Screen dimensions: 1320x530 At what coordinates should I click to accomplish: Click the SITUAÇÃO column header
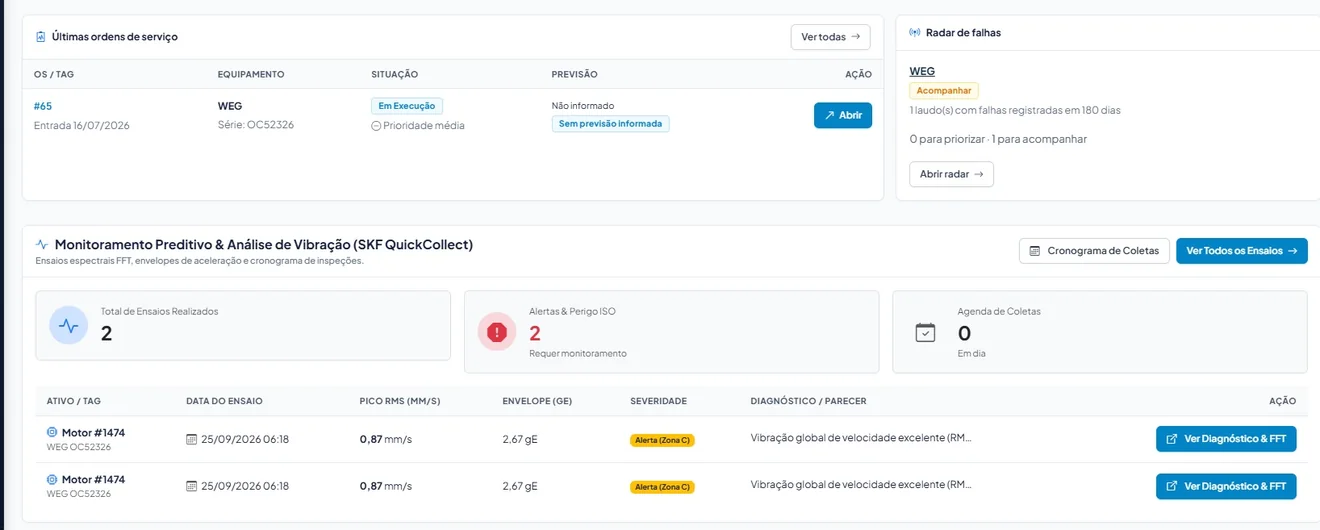(x=394, y=74)
